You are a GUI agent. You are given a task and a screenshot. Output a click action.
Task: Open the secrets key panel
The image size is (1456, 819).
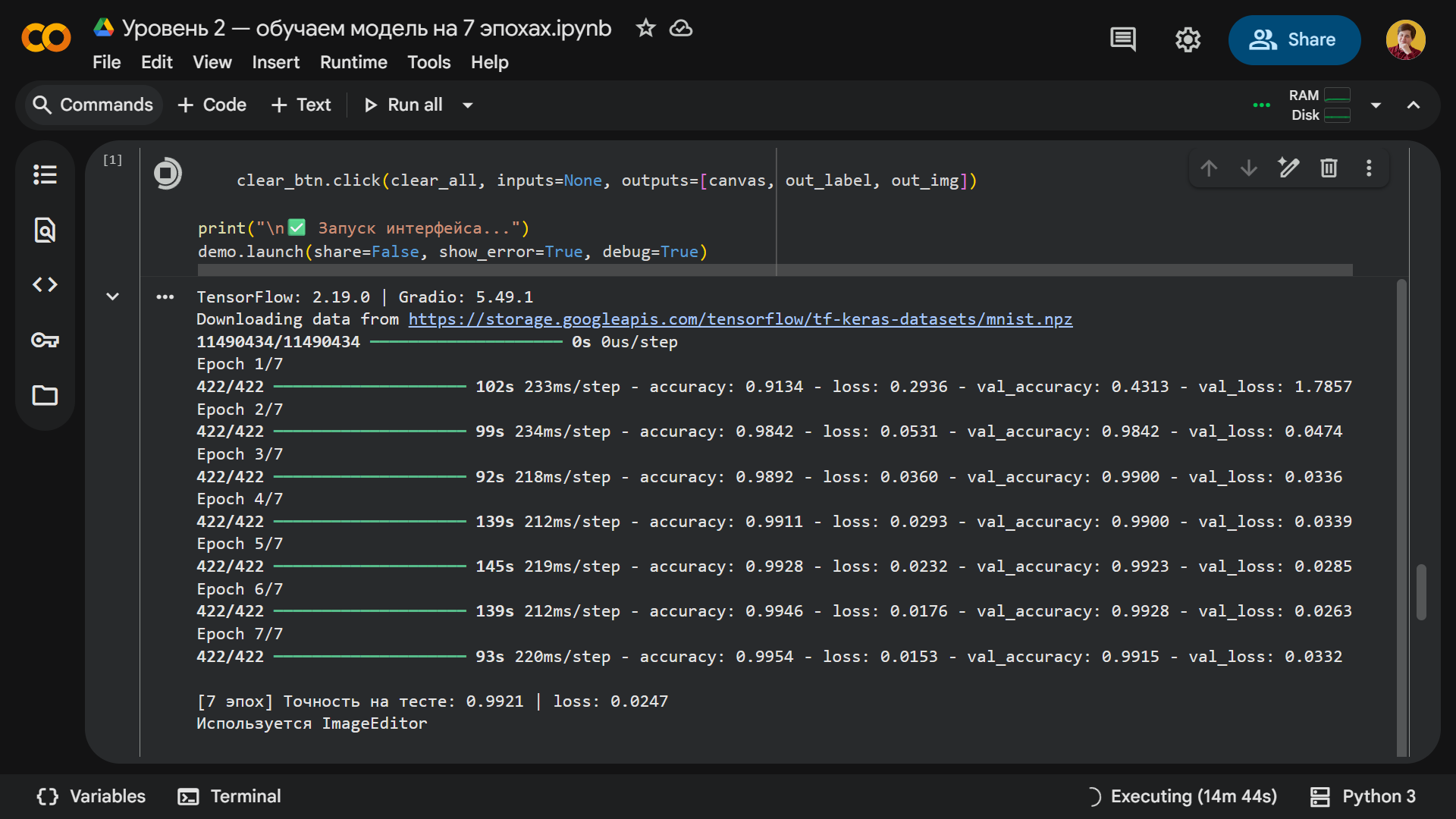(45, 340)
